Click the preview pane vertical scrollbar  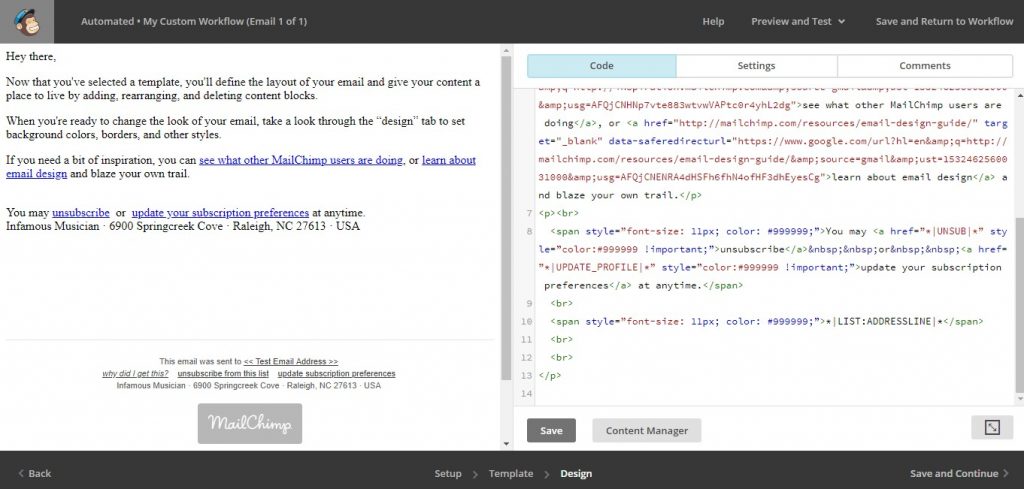tap(506, 219)
